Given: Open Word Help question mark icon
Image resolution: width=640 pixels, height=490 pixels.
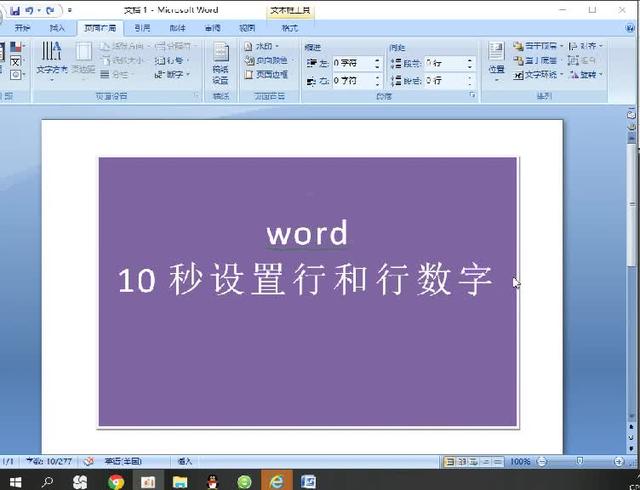Looking at the screenshot, I should (630, 28).
